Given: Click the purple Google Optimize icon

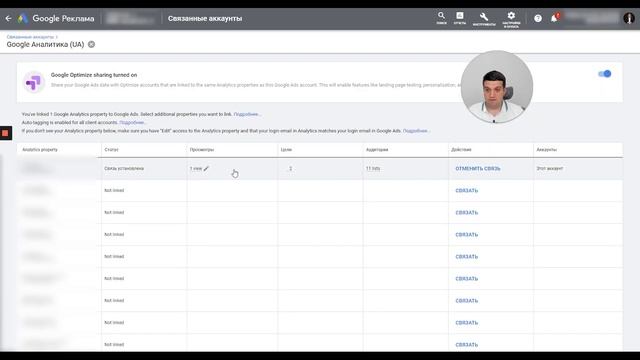Looking at the screenshot, I should coord(34,82).
